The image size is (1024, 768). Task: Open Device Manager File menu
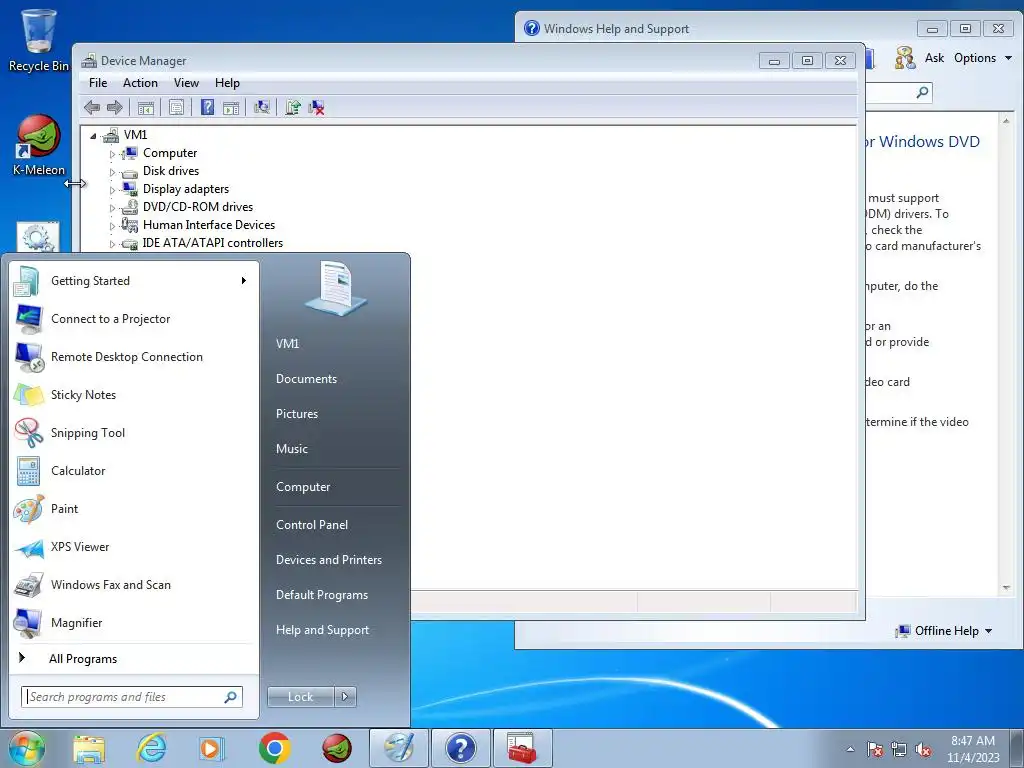98,83
